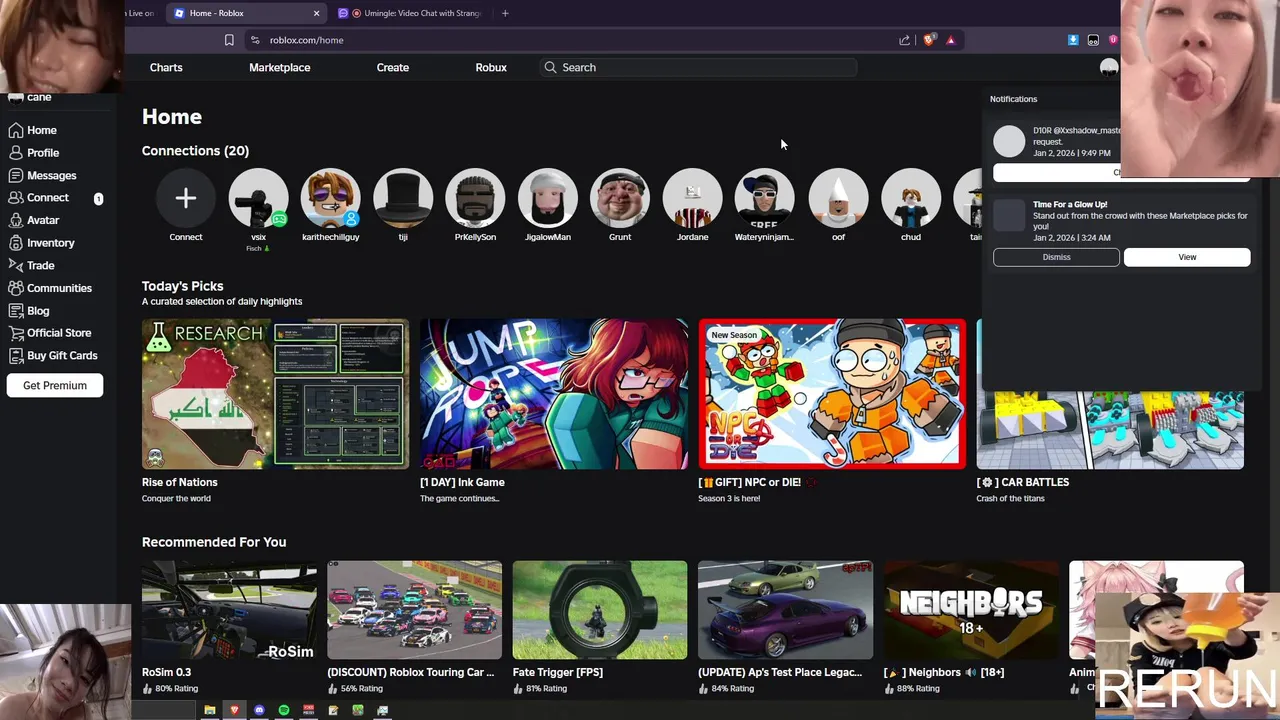
Task: Open oof's avatar in connections
Action: tap(838, 198)
